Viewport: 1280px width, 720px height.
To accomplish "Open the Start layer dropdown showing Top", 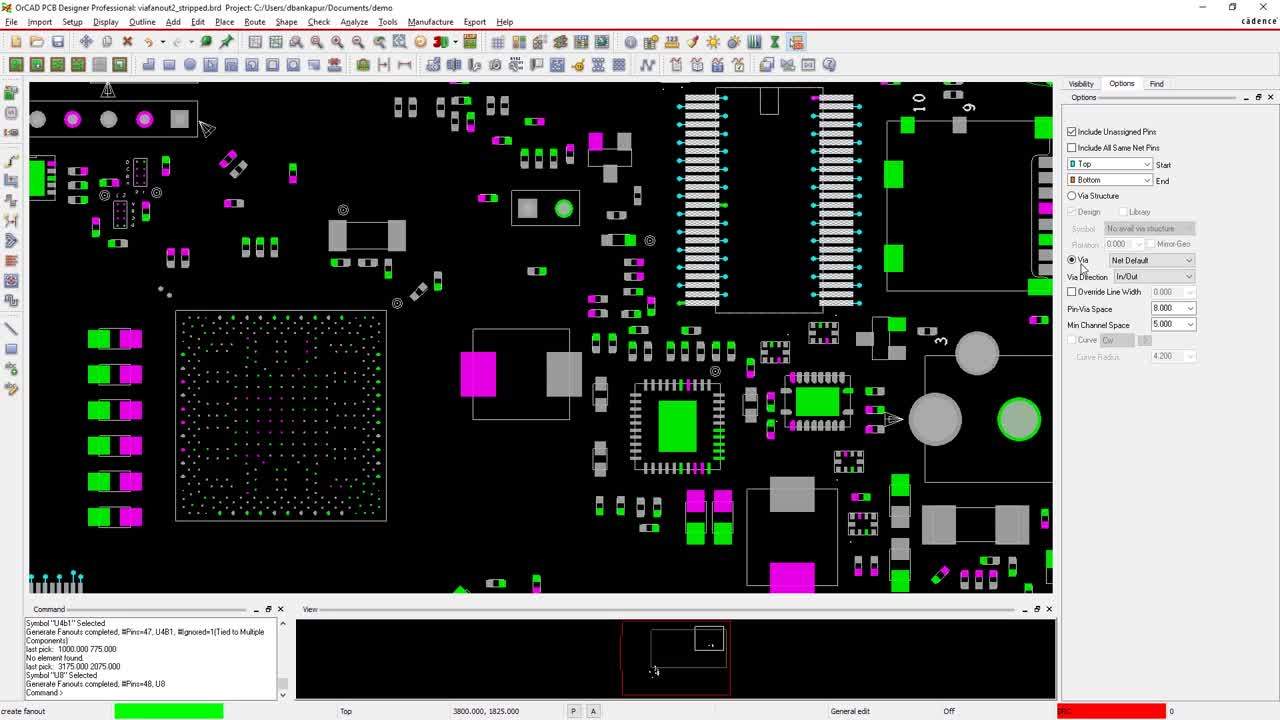I will click(x=1147, y=163).
